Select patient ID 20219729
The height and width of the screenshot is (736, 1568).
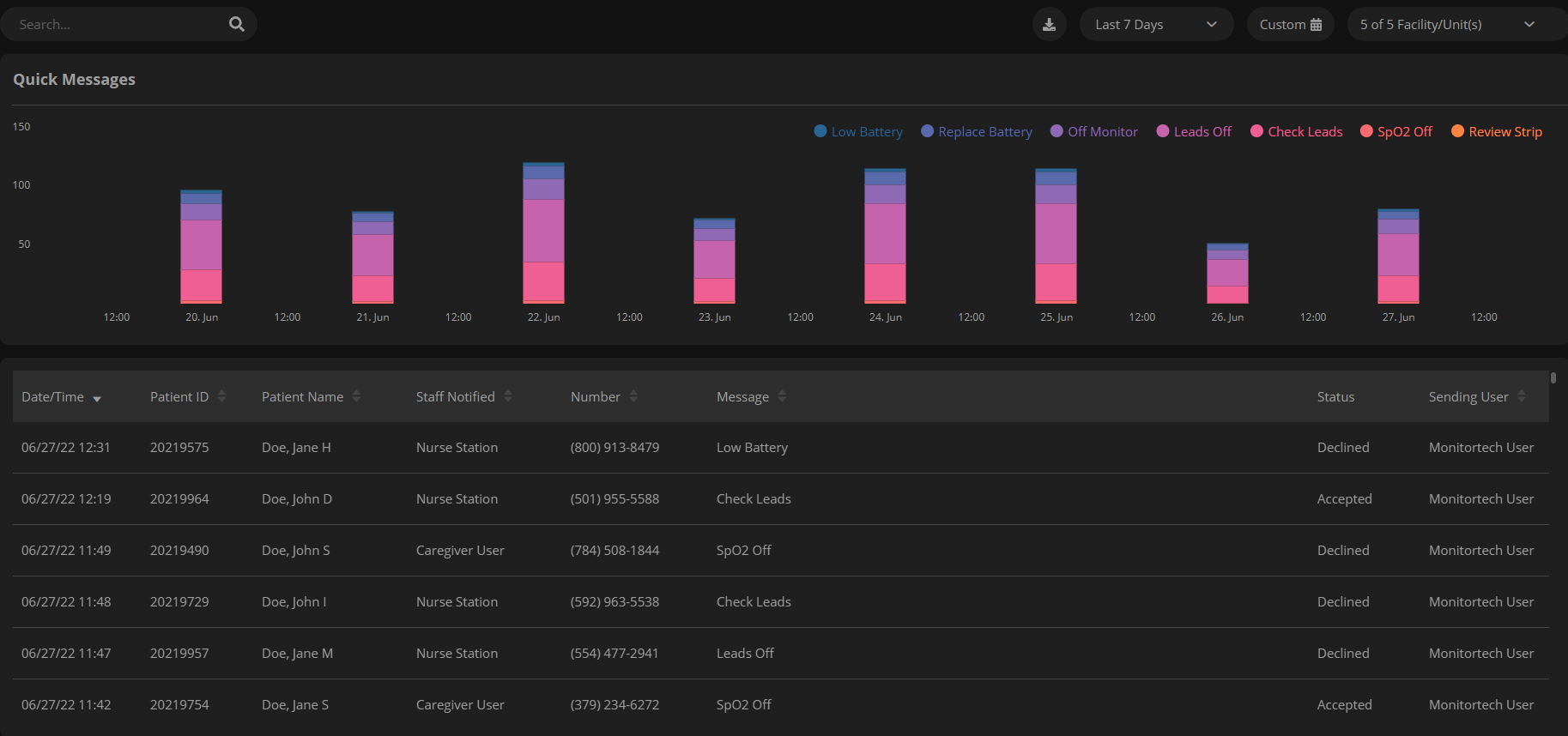coord(179,601)
